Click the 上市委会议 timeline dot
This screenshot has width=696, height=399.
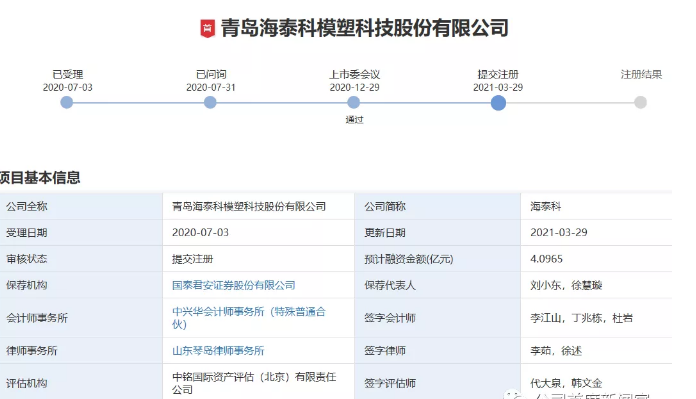click(354, 103)
